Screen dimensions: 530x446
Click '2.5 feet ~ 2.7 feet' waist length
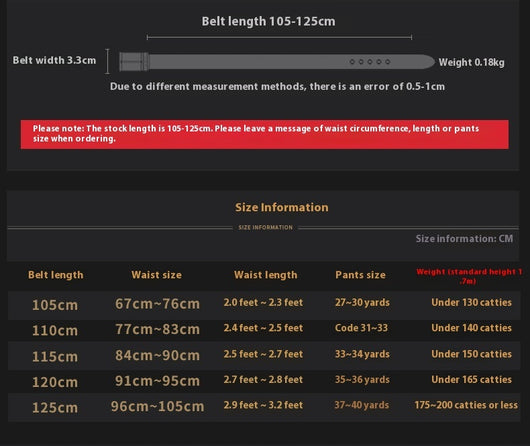coord(263,354)
